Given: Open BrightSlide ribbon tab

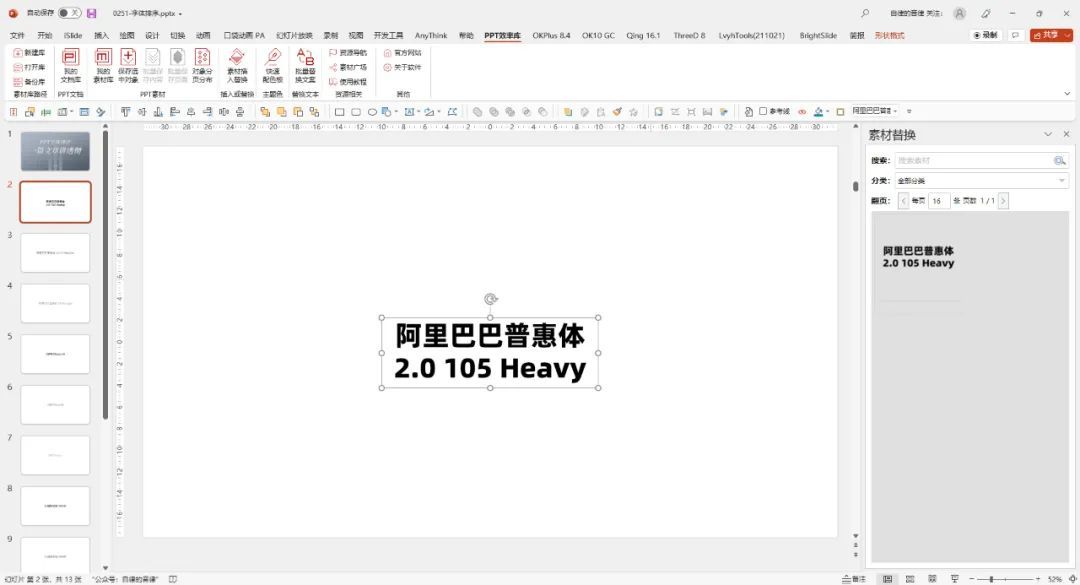Looking at the screenshot, I should click(818, 35).
